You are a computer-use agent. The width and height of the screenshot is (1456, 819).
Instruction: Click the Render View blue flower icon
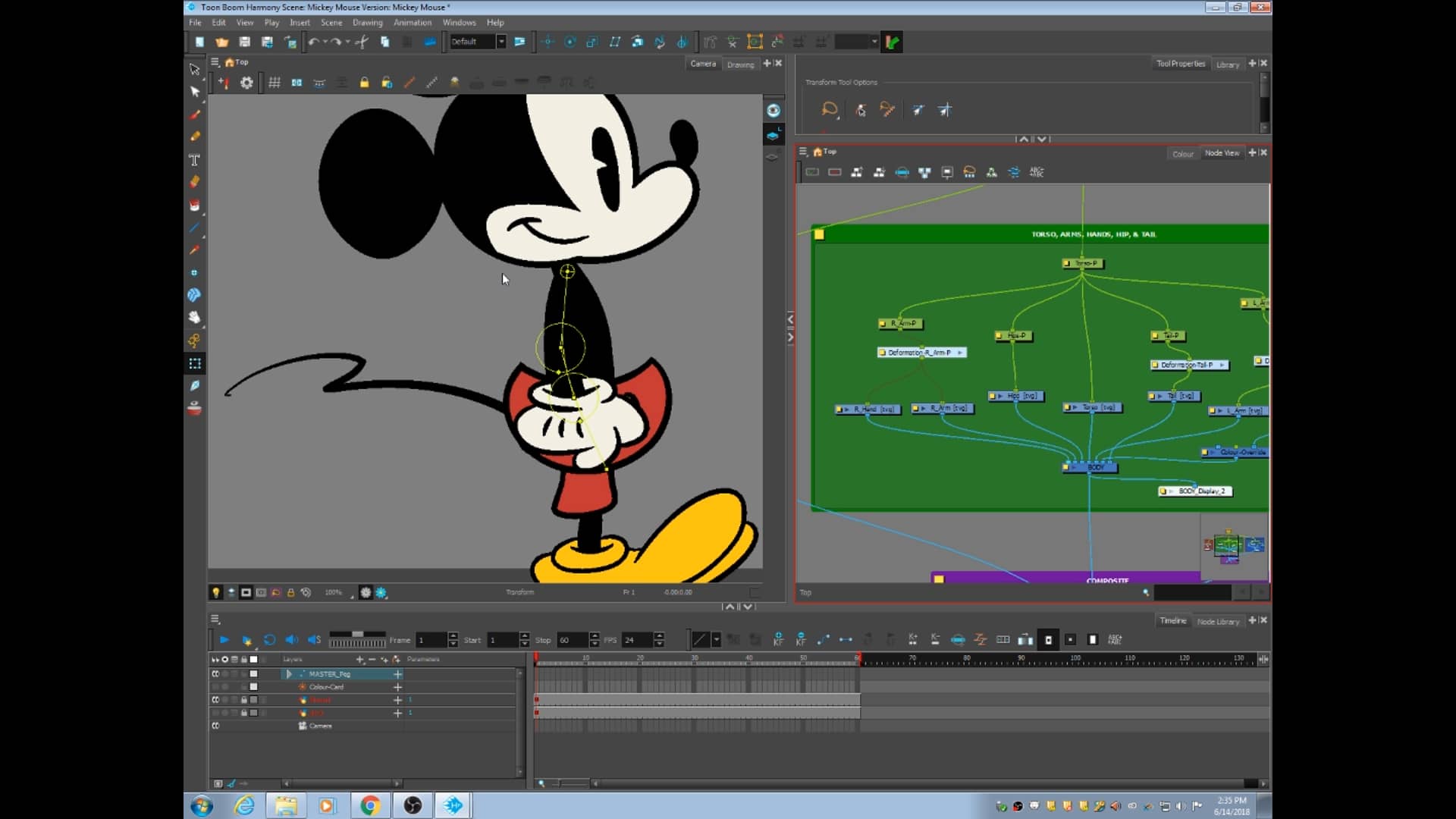(383, 592)
